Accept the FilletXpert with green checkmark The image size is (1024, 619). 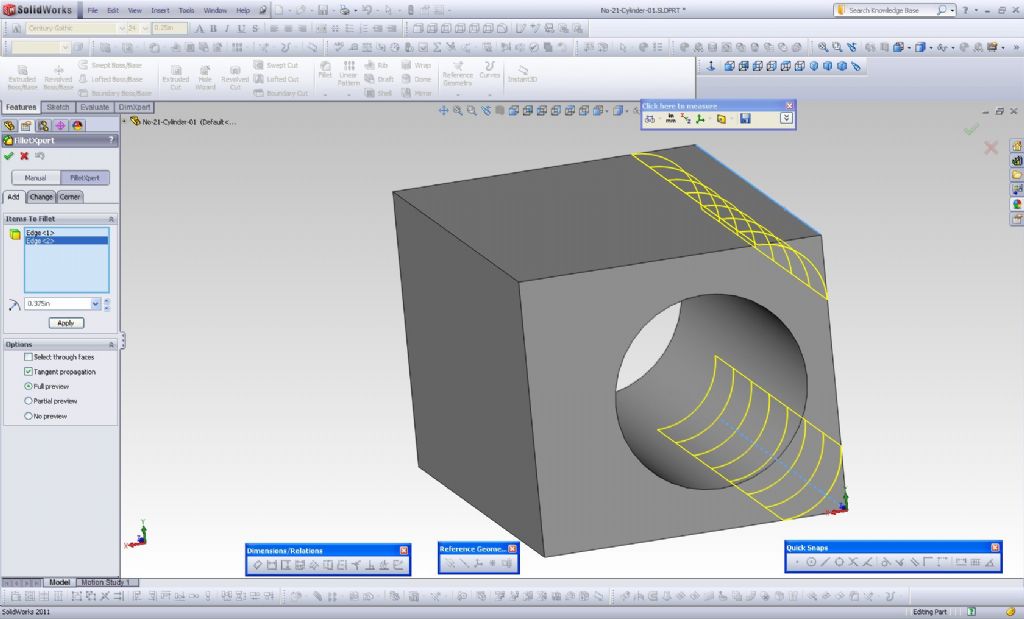click(8, 156)
